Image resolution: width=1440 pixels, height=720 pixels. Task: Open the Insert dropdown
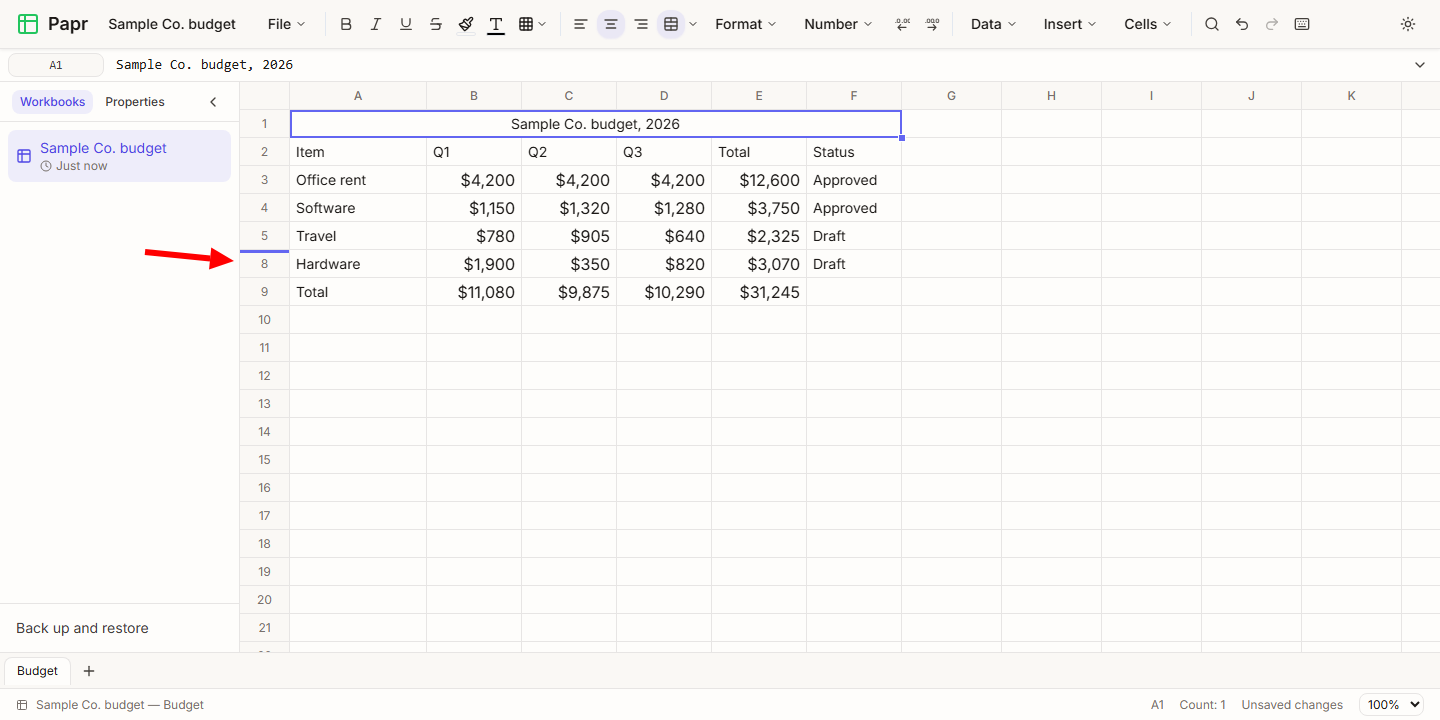(1070, 24)
